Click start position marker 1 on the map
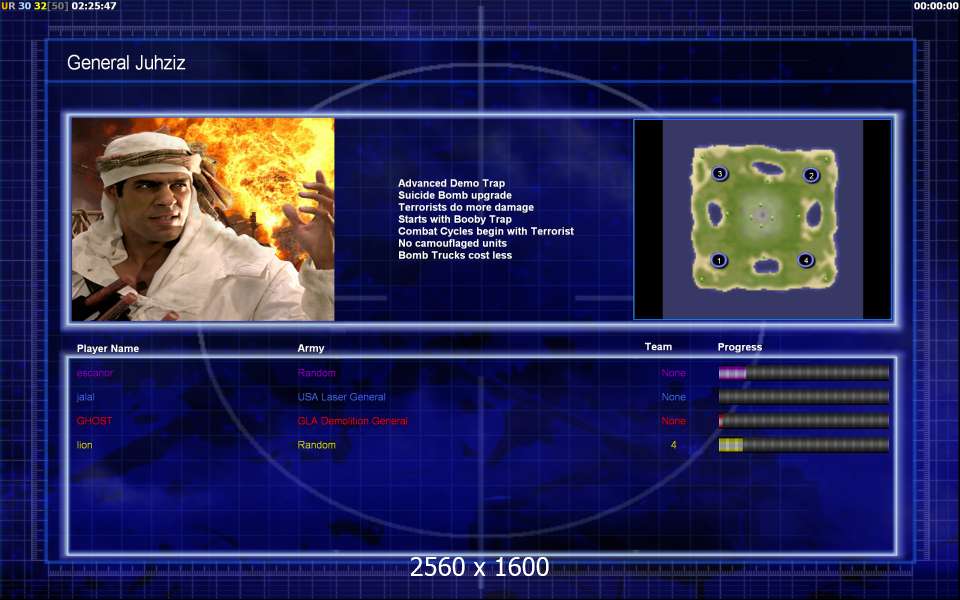The image size is (960, 600). point(719,261)
